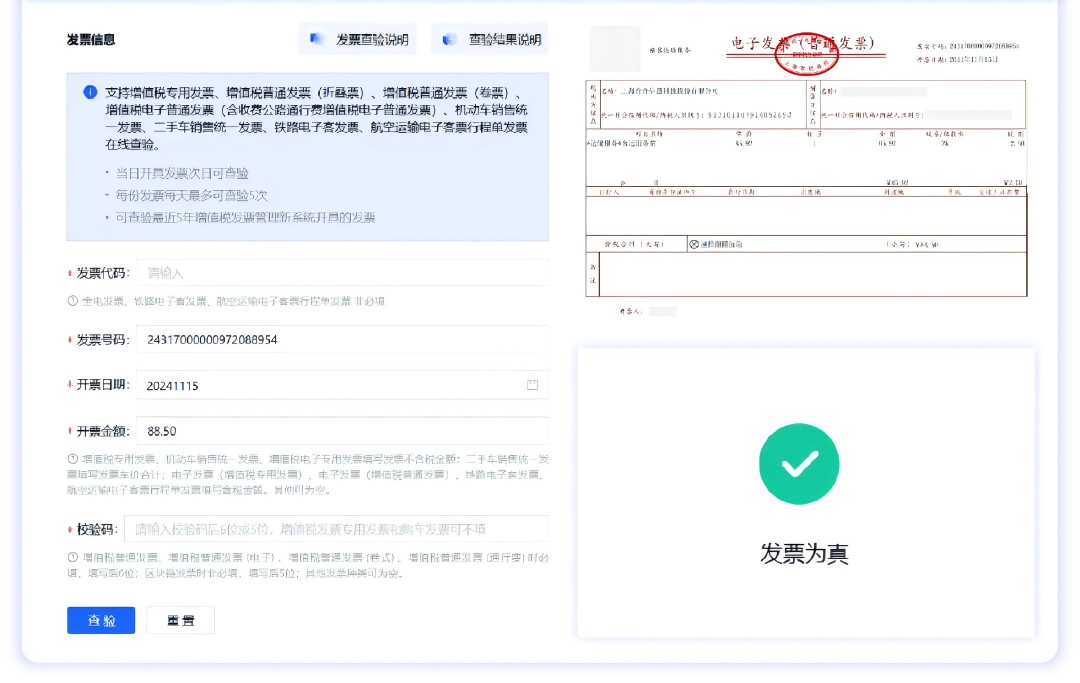Screen dimensions: 1080x683
Task: Click the document icon on 查验结果说明 button
Action: 447,38
